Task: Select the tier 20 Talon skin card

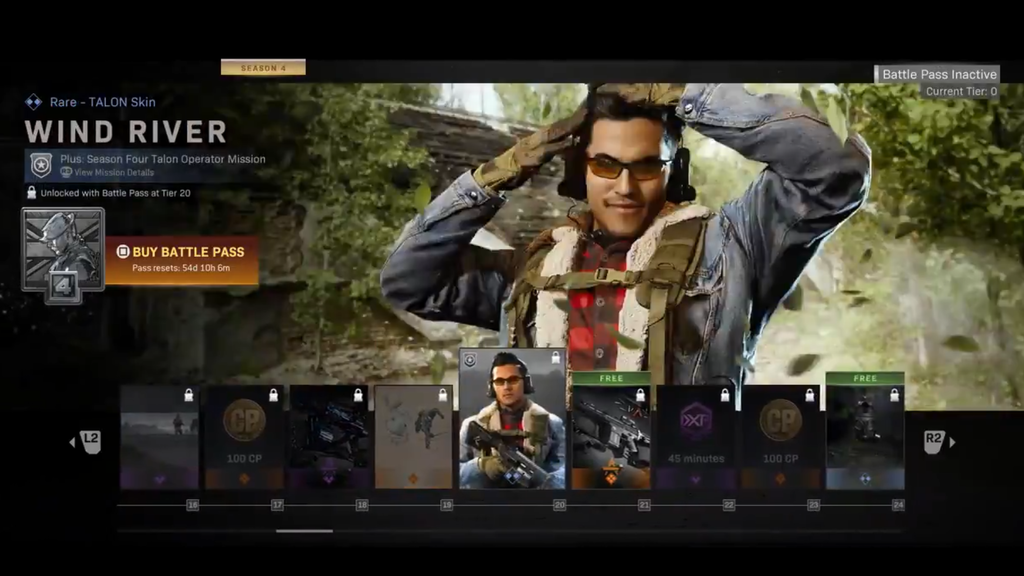Action: [x=512, y=419]
